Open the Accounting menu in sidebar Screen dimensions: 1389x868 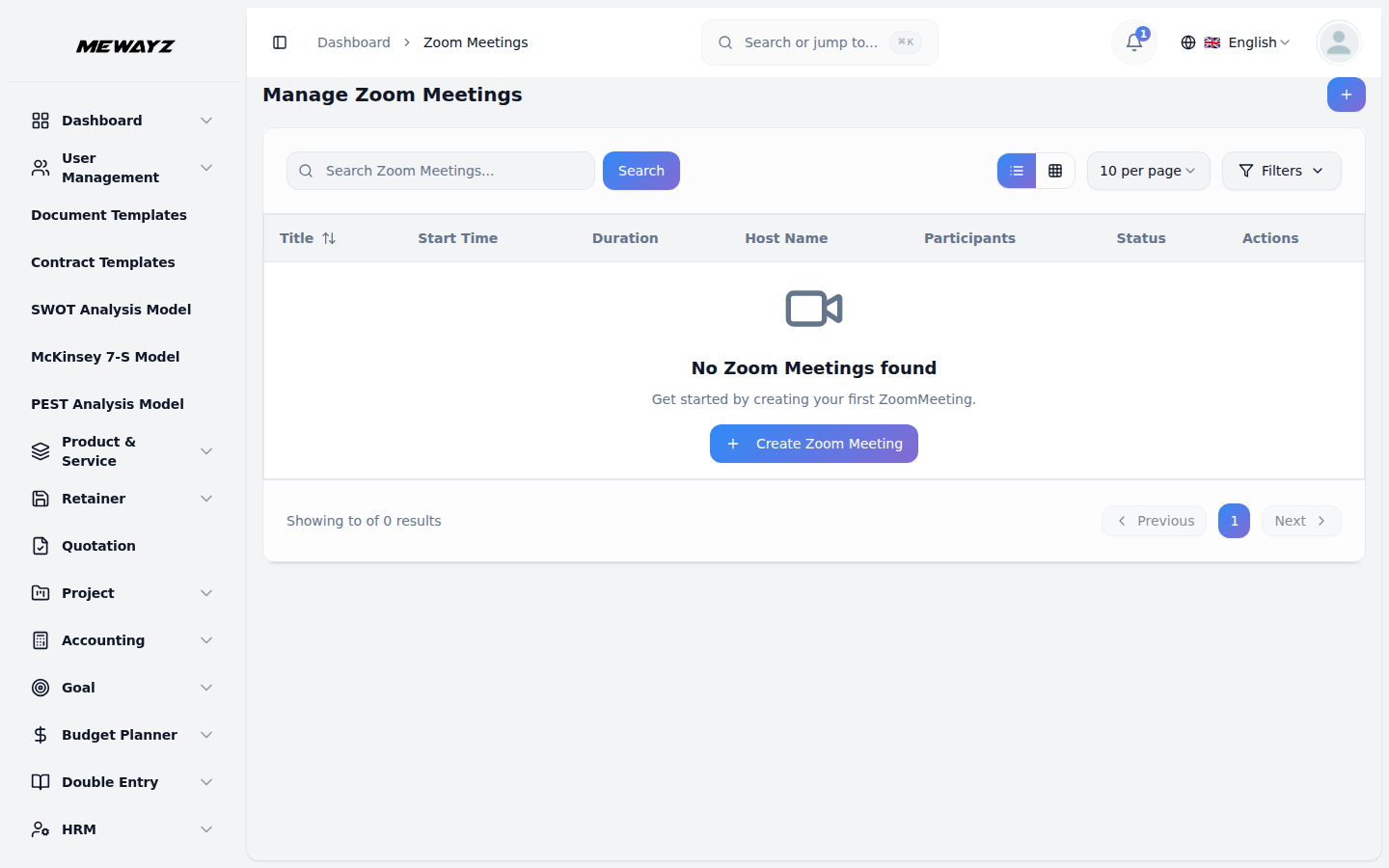[x=101, y=639]
